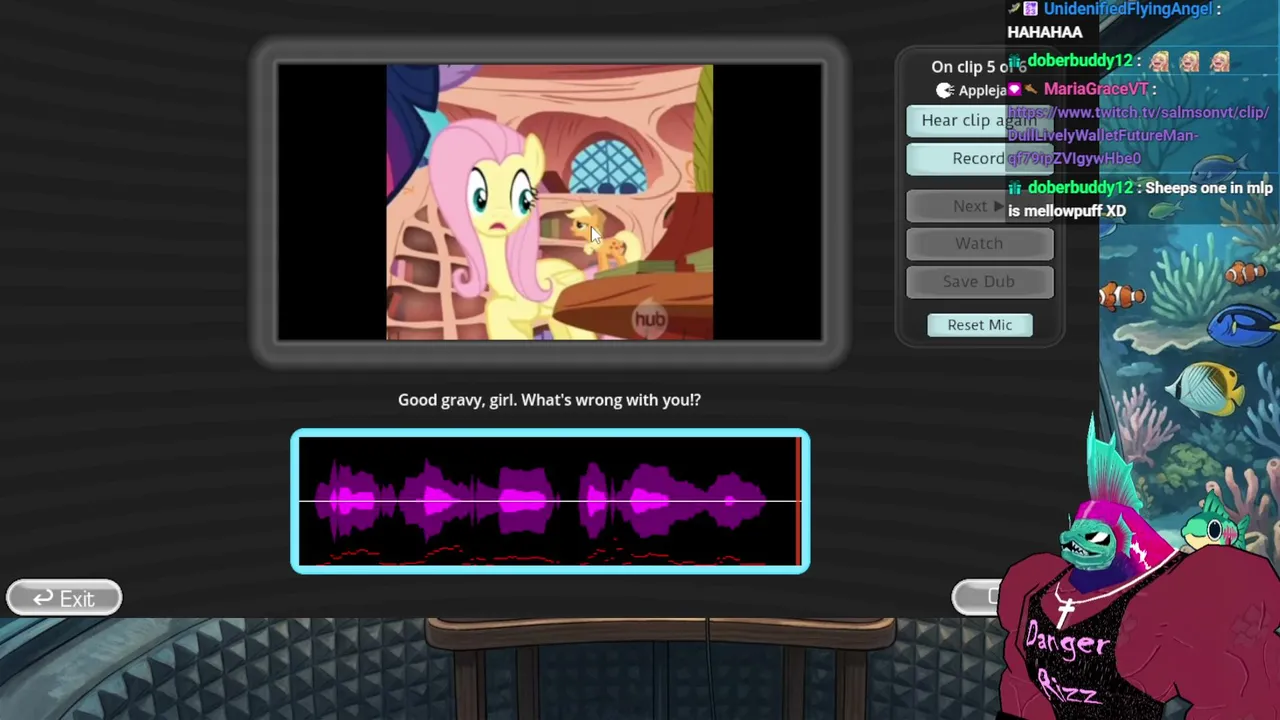The height and width of the screenshot is (720, 1280).
Task: Click the line "Good gravy, girl. What's wrong with you!?"
Action: (549, 400)
